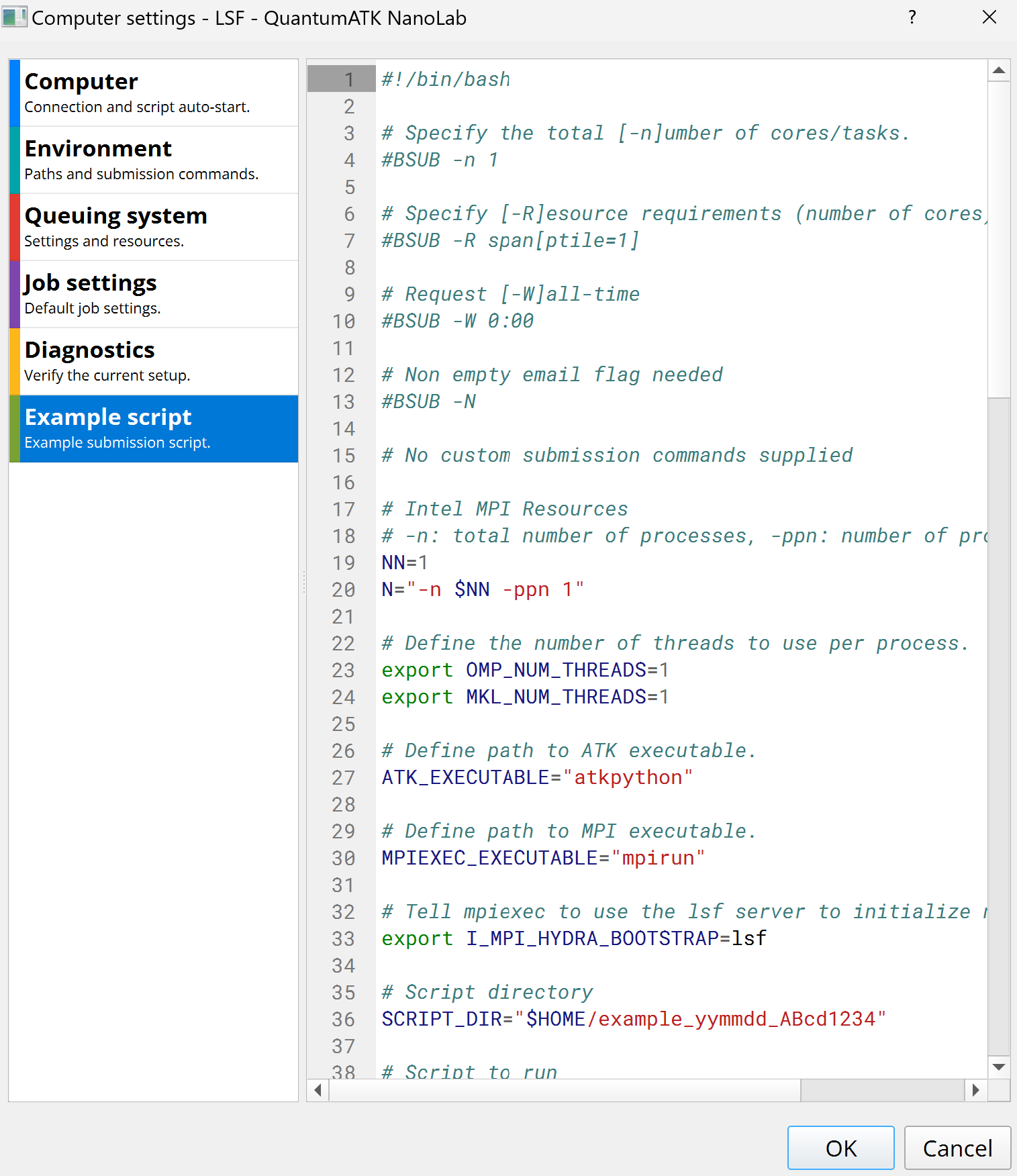Click 'export OMP_NUM_THREADS=1' line
This screenshot has width=1017, height=1176.
(x=525, y=670)
